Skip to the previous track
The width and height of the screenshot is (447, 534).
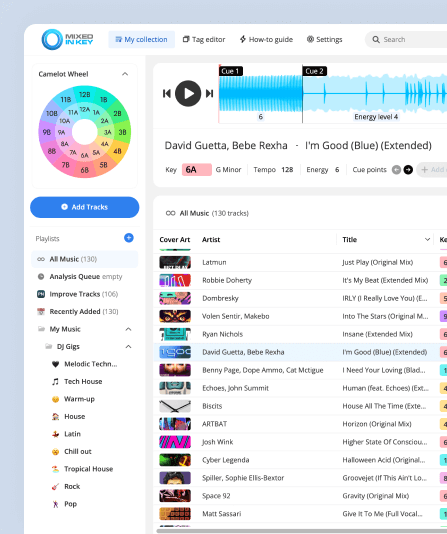point(166,93)
